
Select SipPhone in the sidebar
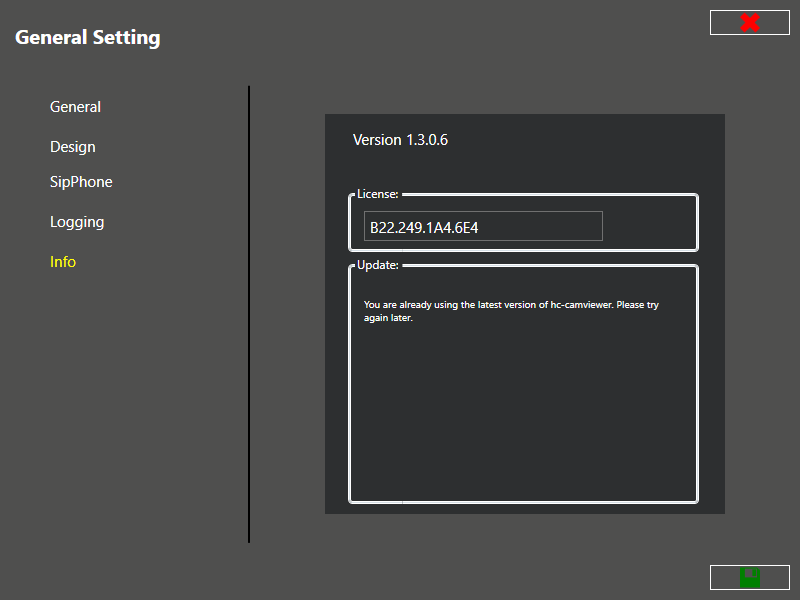click(x=81, y=182)
